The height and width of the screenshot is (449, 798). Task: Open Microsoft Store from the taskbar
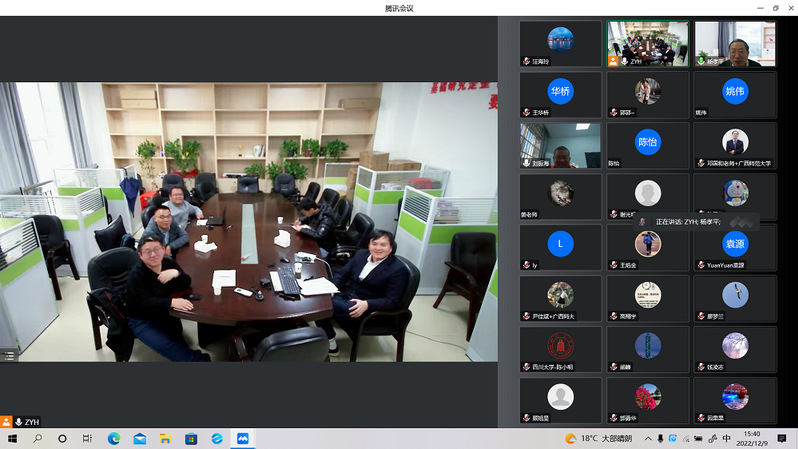[x=192, y=438]
